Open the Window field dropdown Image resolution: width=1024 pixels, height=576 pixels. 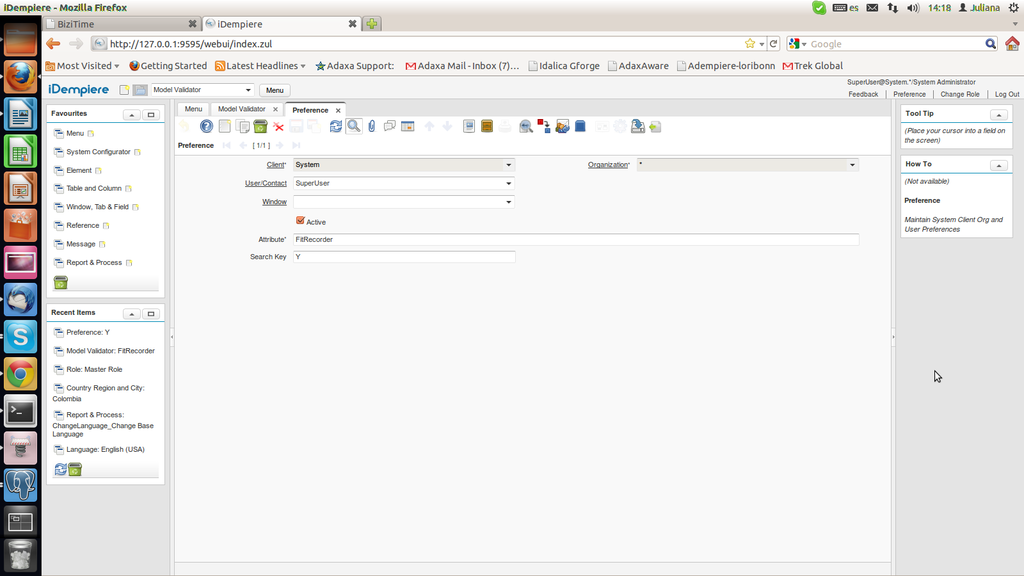(508, 202)
